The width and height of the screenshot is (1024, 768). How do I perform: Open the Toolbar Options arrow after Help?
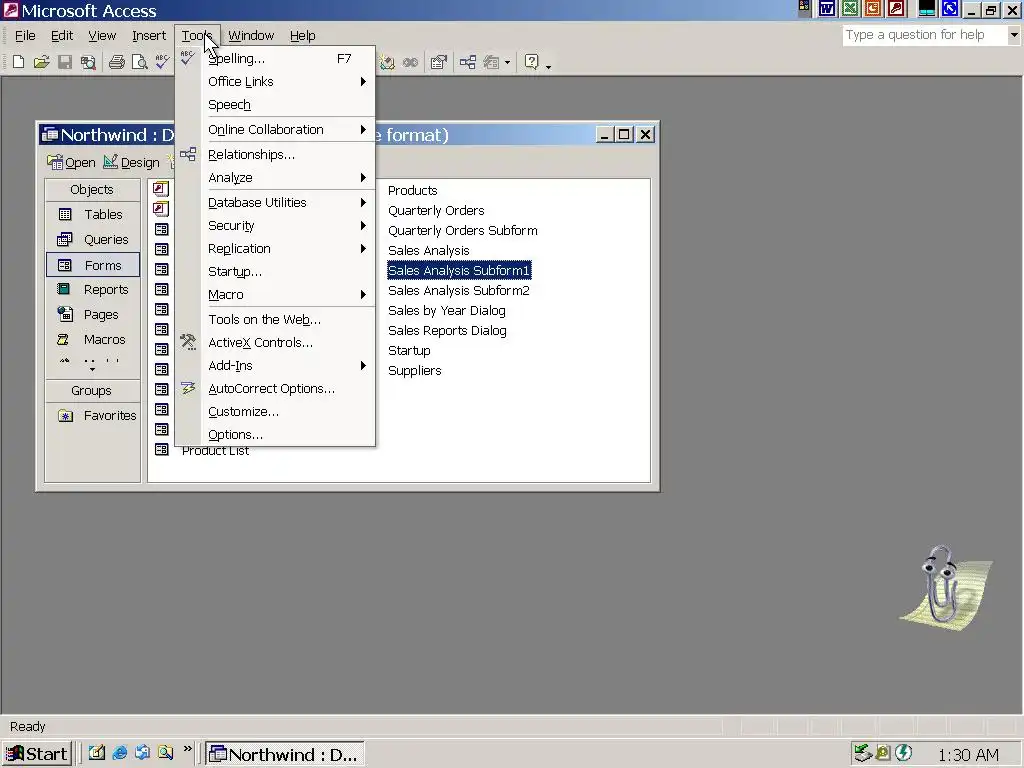click(x=549, y=65)
